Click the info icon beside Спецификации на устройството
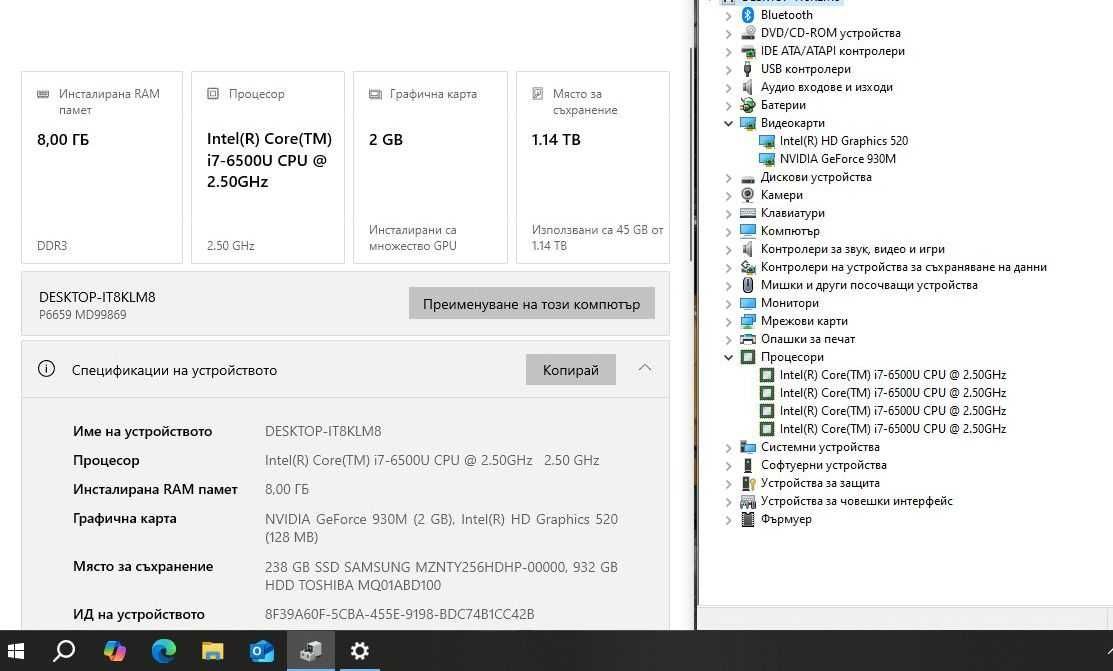The height and width of the screenshot is (671, 1113). [46, 369]
